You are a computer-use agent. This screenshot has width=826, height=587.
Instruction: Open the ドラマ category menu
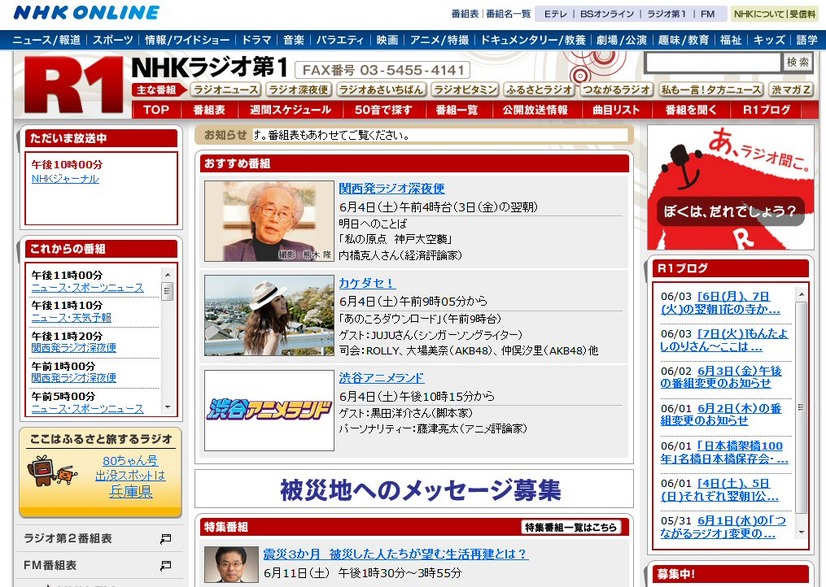256,40
